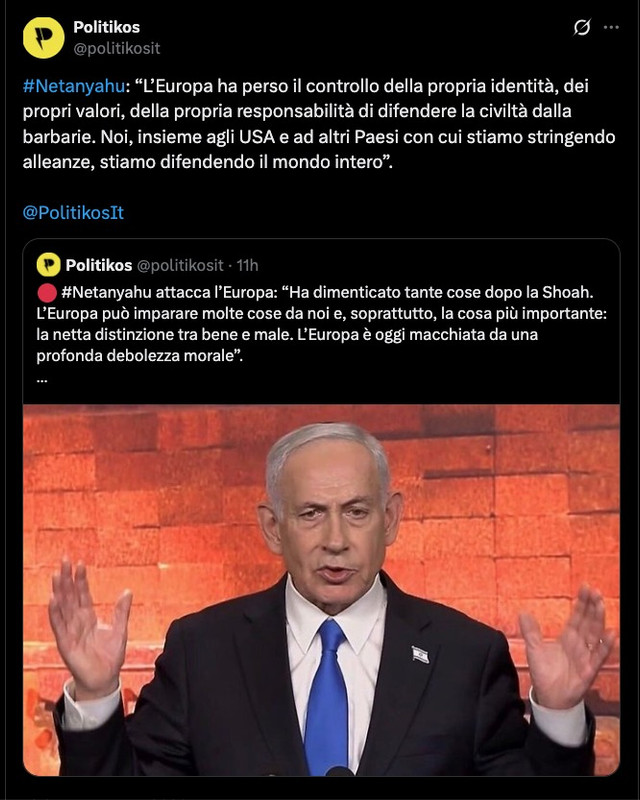
Task: Click the yellow Politikos avatar at top
Action: [x=44, y=38]
